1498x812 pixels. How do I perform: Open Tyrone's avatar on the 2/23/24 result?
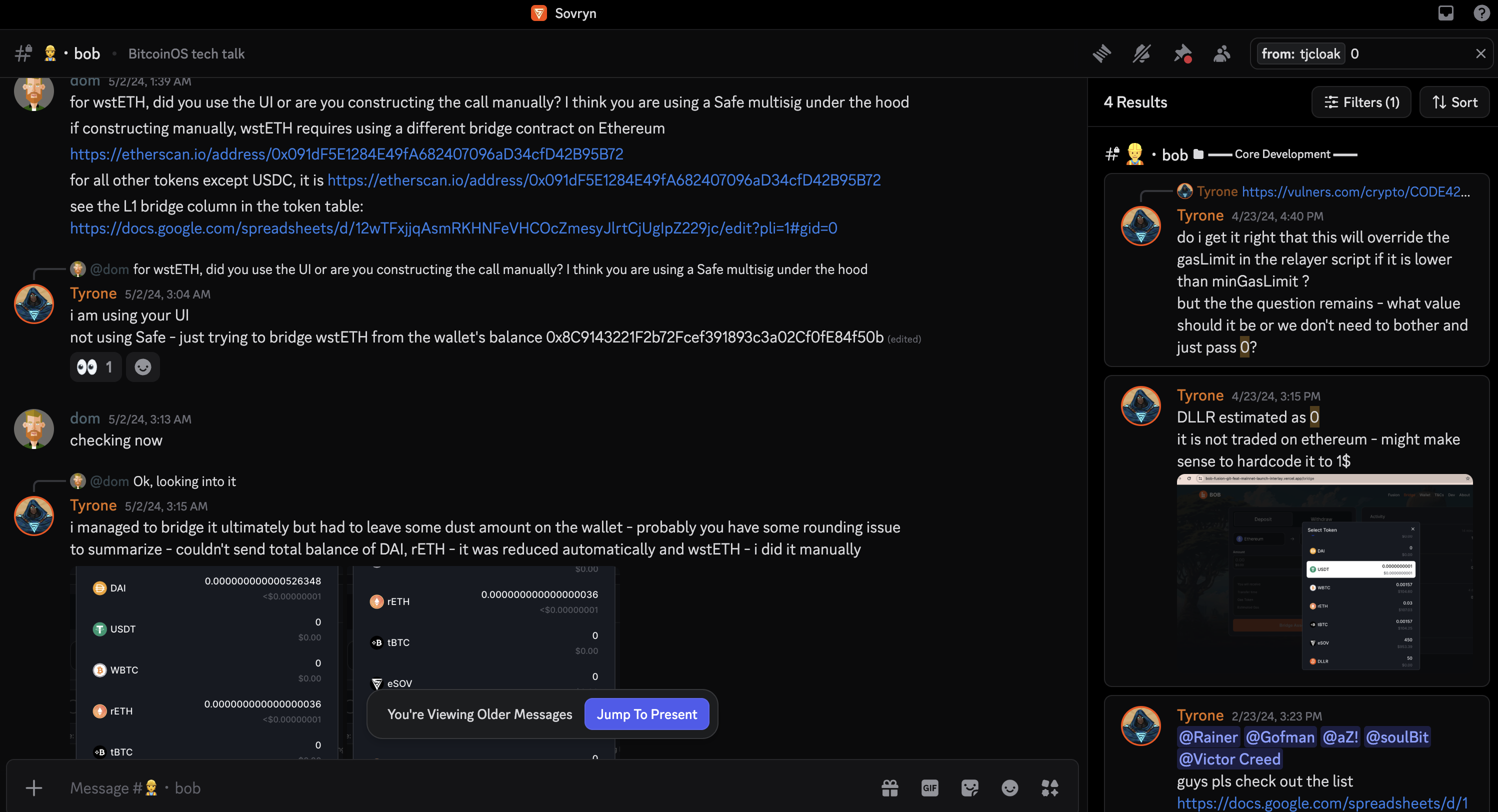tap(1140, 726)
